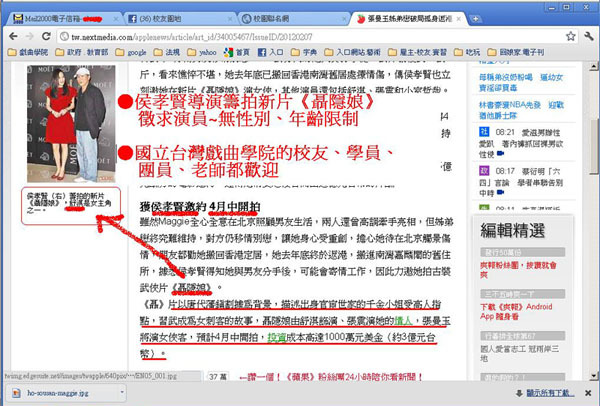Expand the yahoo bookmarks folder
Image resolution: width=600 pixels, height=406 pixels.
click(202, 52)
